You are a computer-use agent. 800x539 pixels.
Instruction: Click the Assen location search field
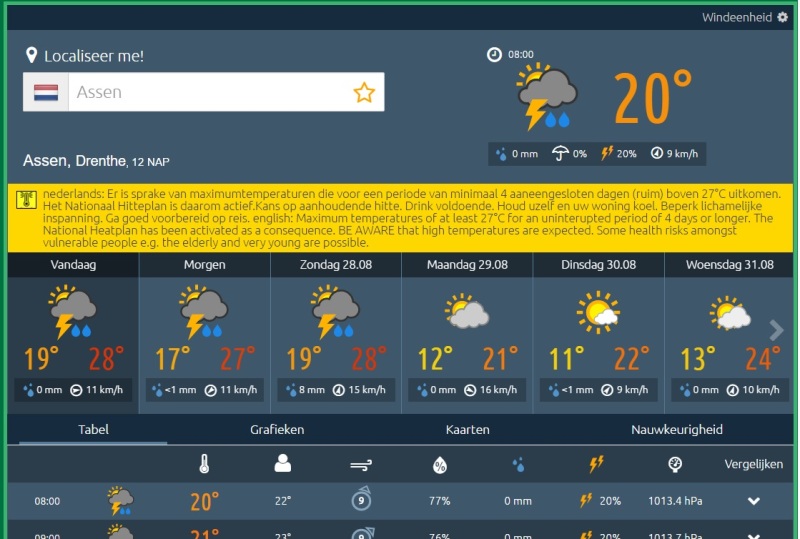210,93
